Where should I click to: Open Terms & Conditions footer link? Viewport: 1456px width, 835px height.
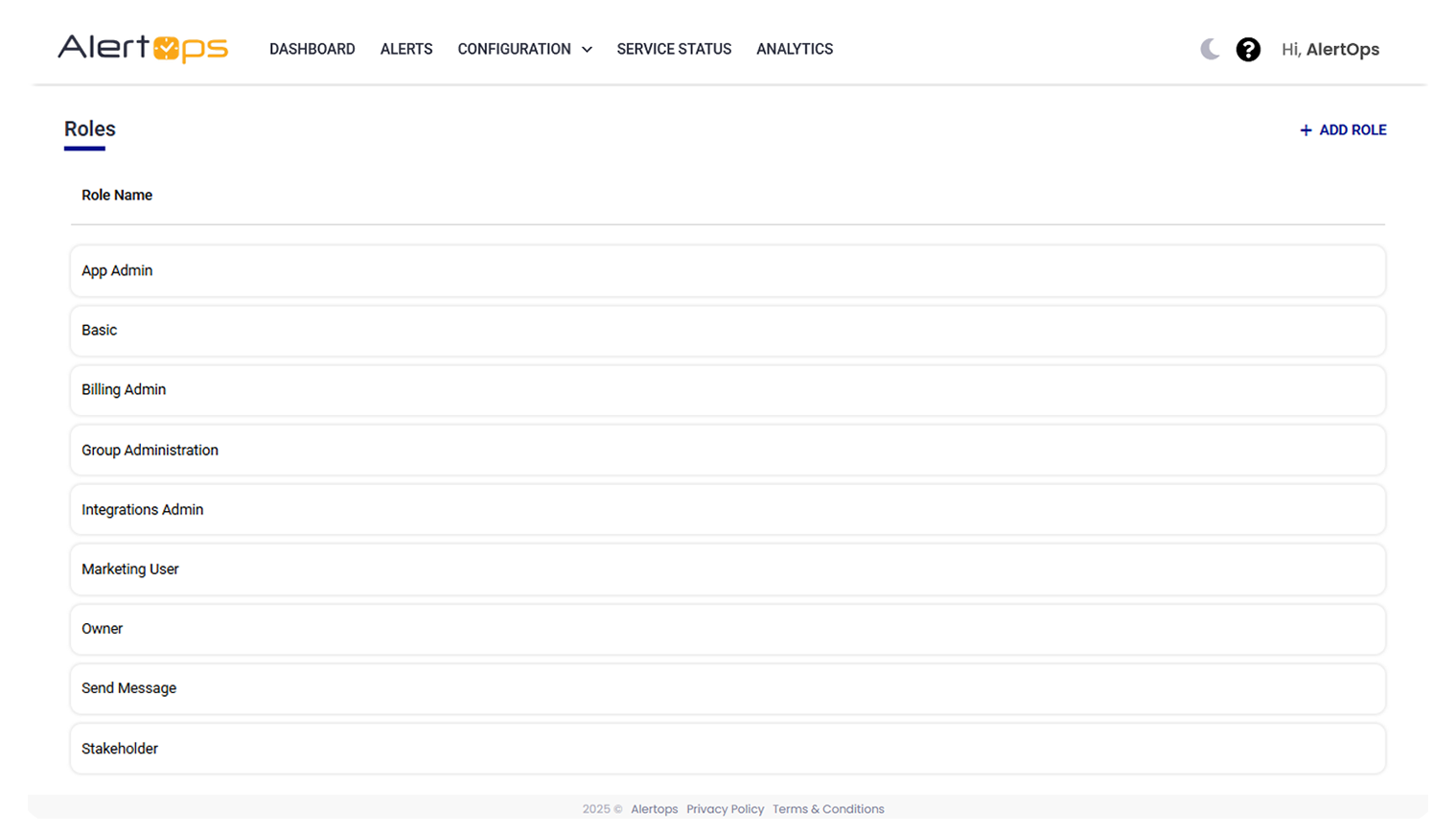(828, 809)
